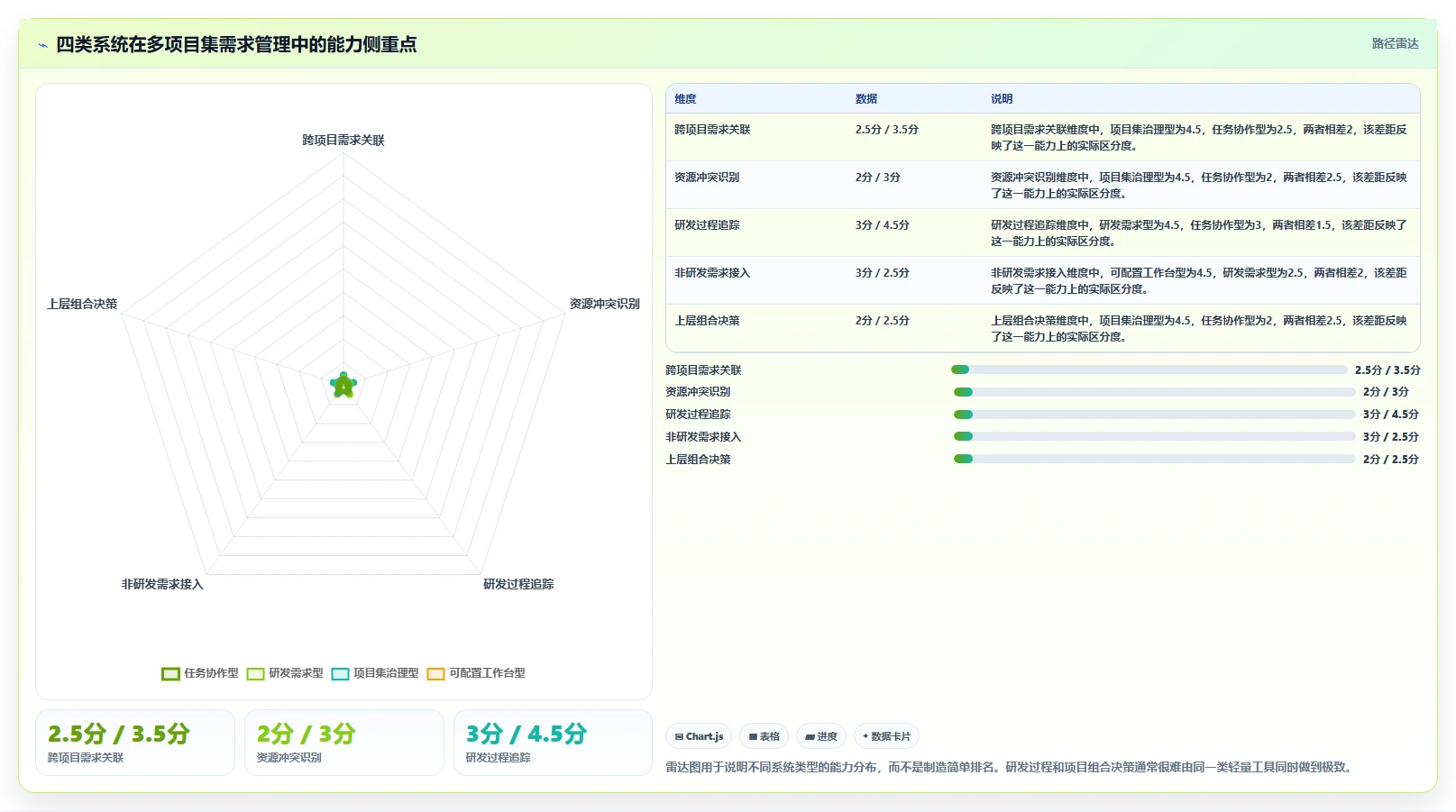Click the 可配置工作台型 orange legend box
This screenshot has width=1456, height=812.
point(435,673)
